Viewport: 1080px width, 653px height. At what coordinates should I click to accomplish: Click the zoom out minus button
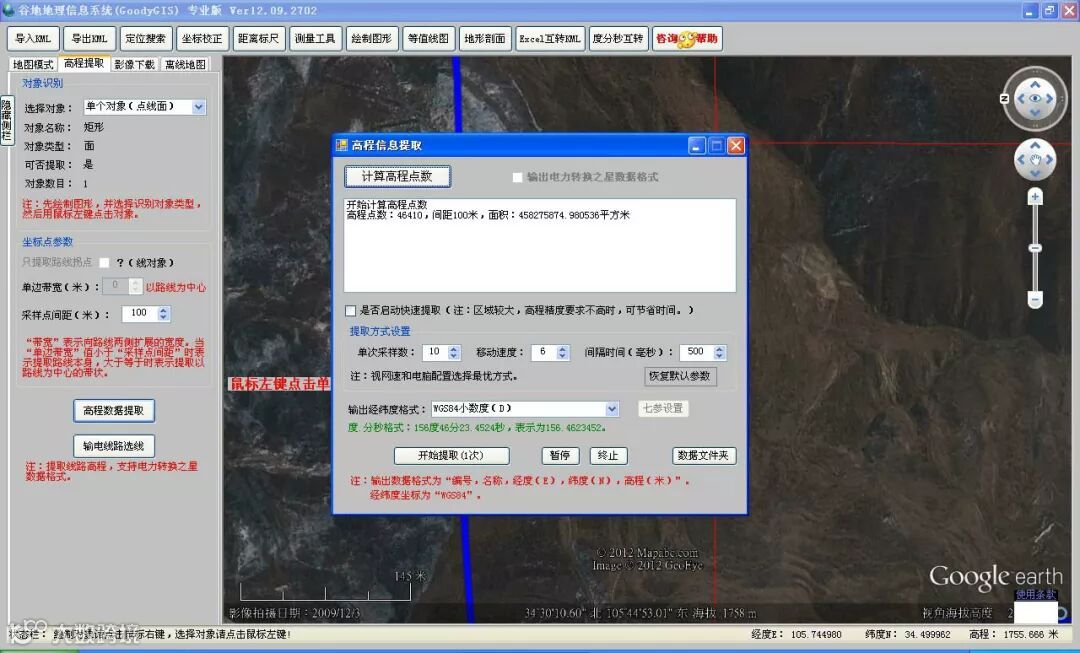point(1035,299)
